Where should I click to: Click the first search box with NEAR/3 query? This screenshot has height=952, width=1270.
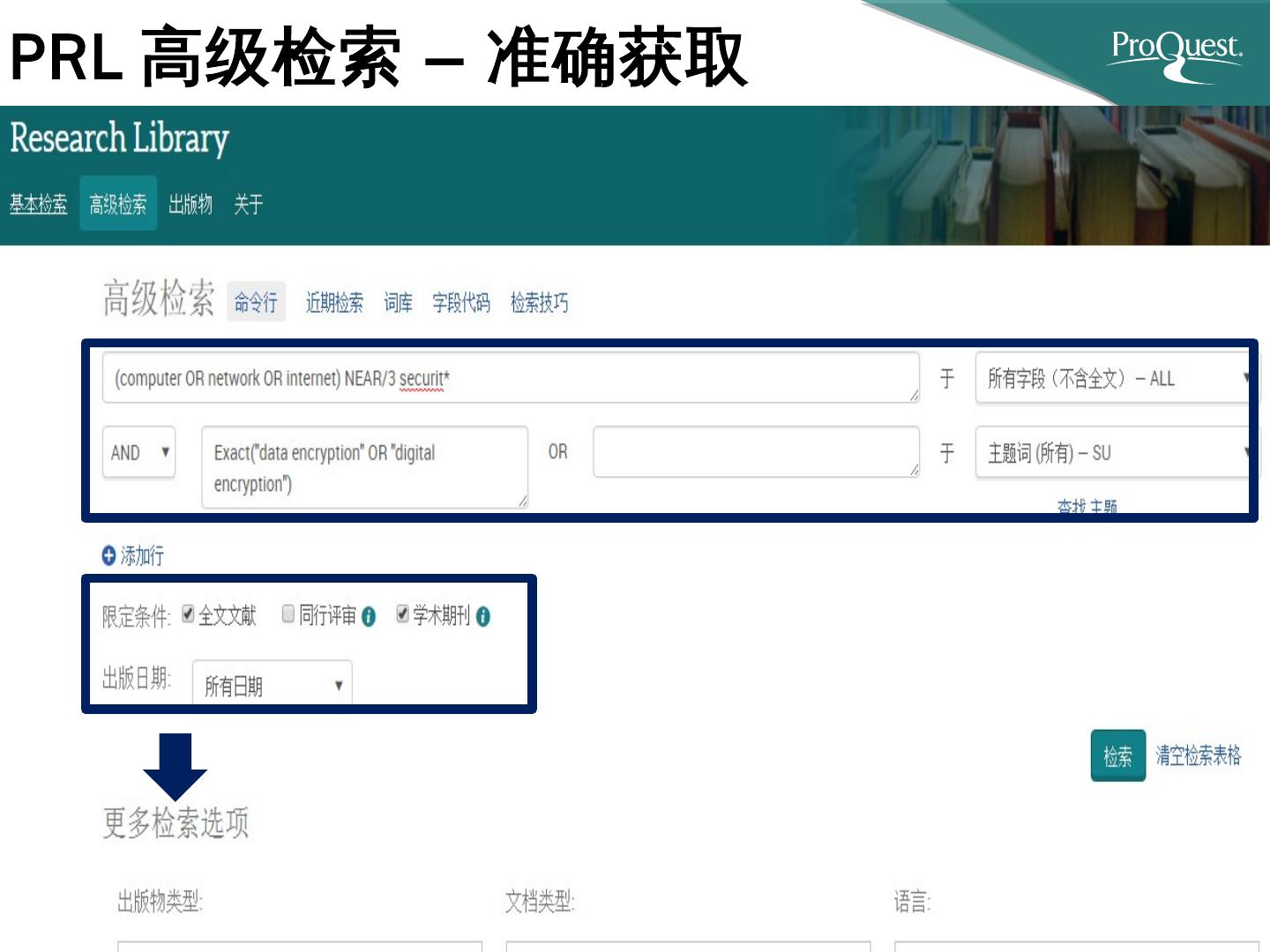(512, 378)
